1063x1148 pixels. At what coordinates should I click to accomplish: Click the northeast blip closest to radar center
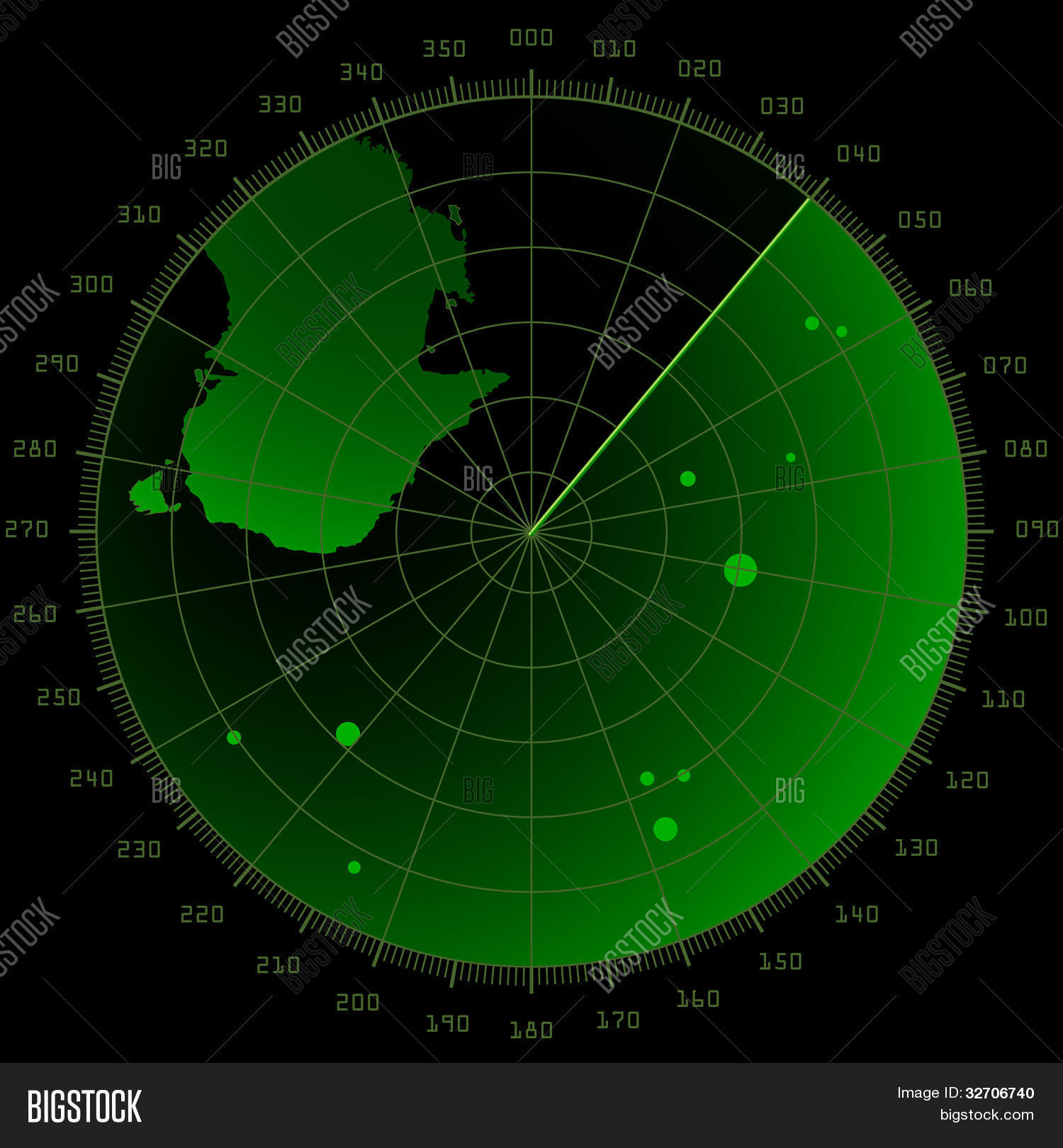687,479
